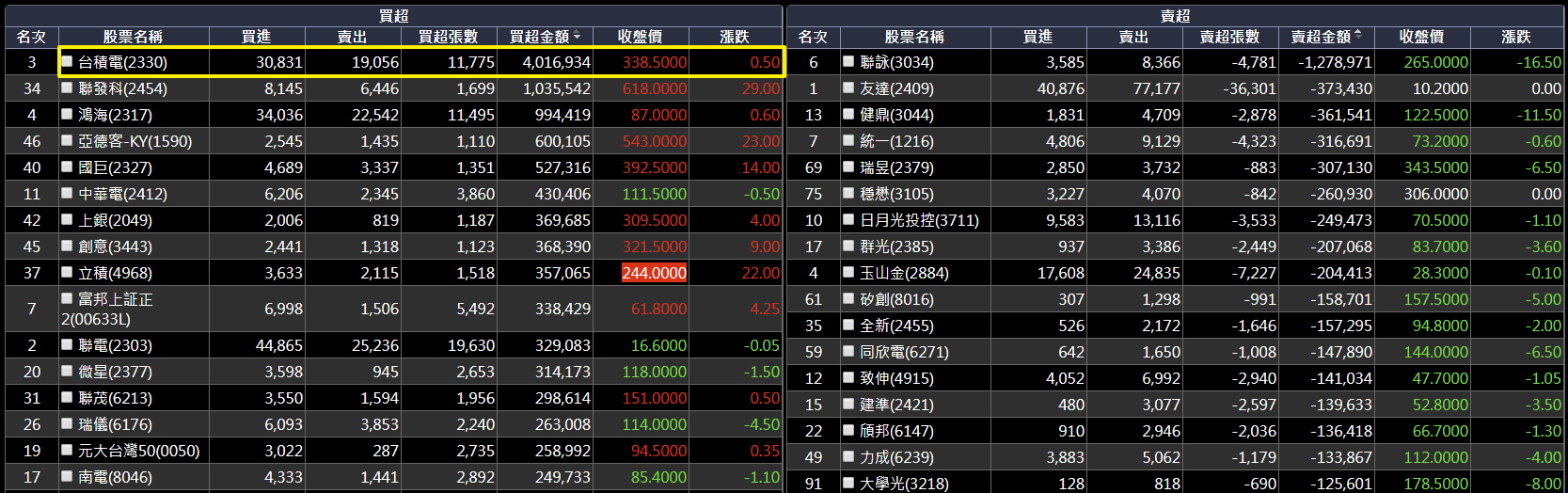Click sort arrow beside 賣超金額 header

point(1357,37)
